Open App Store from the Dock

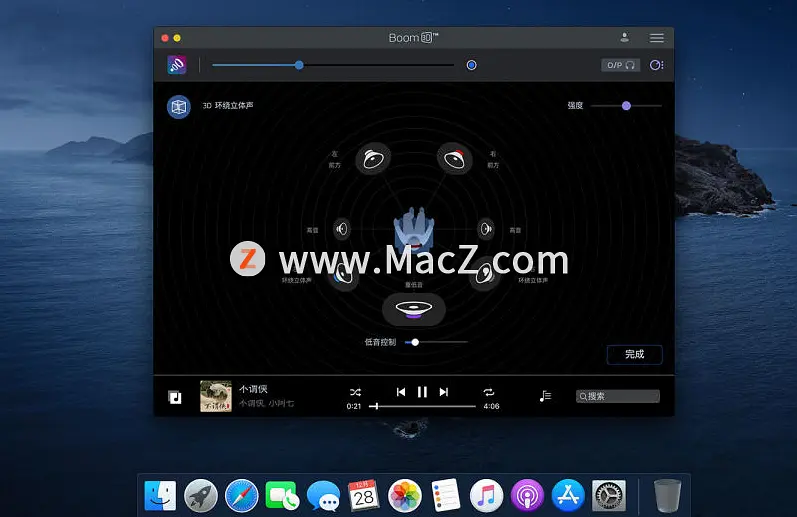[568, 495]
